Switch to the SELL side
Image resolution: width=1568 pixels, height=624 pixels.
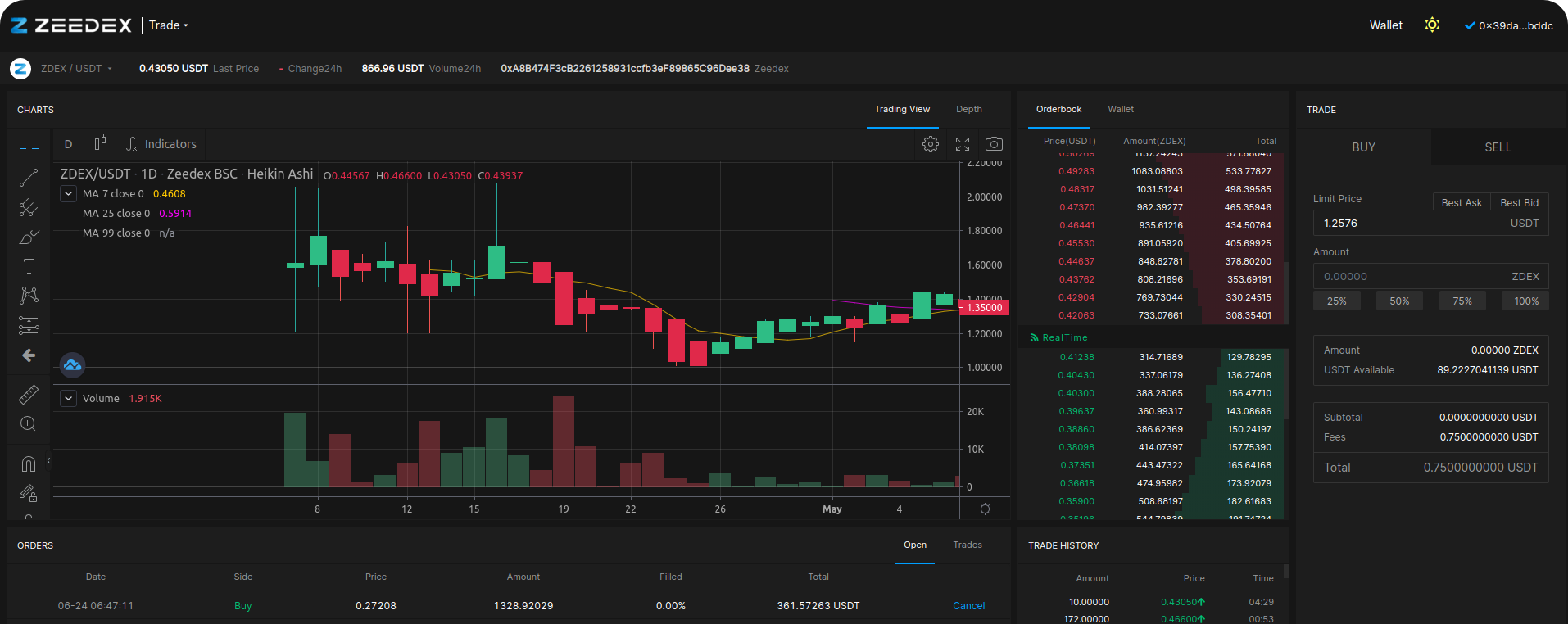[x=1498, y=147]
